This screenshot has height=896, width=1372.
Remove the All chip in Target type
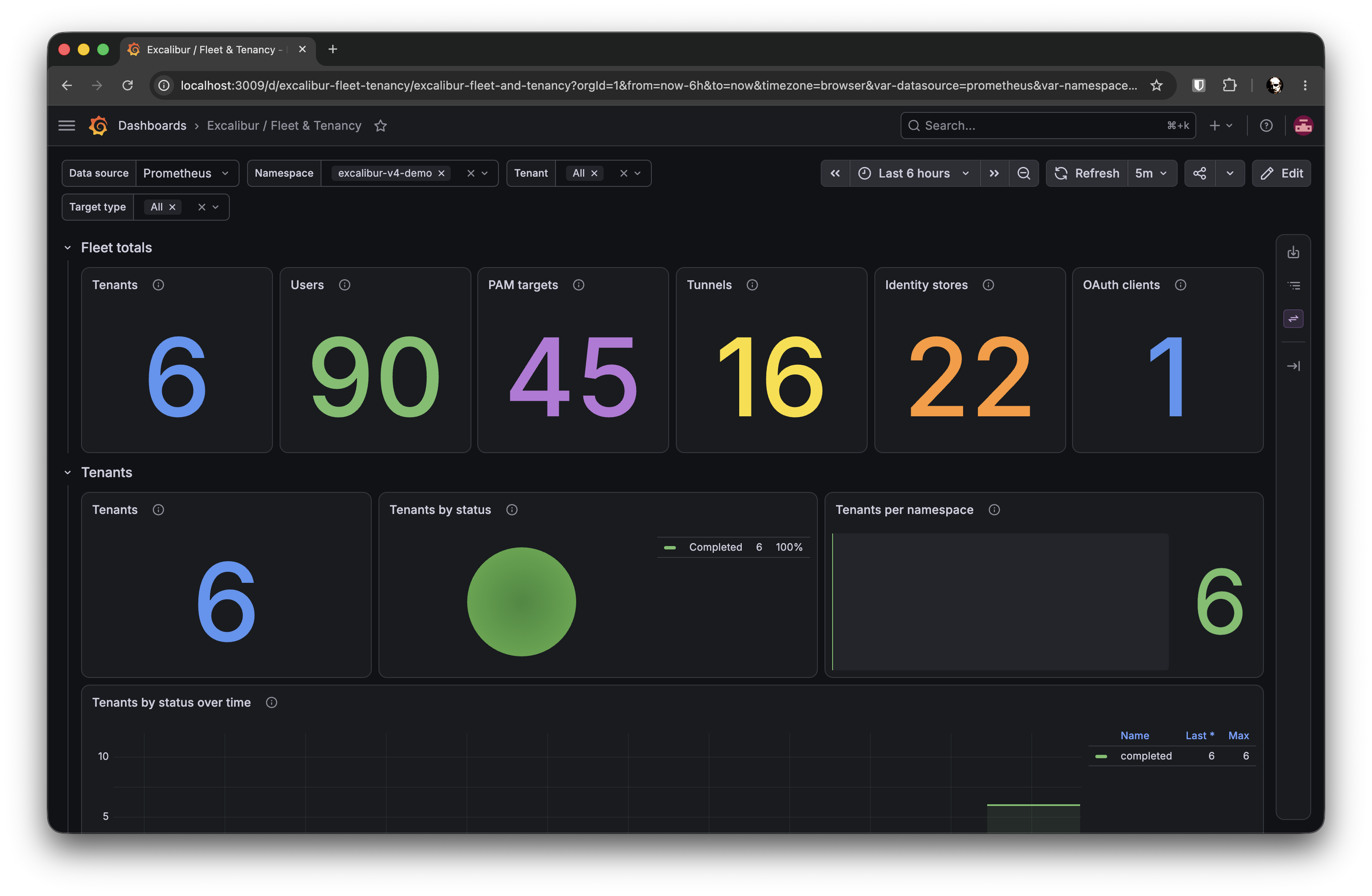[x=172, y=207]
